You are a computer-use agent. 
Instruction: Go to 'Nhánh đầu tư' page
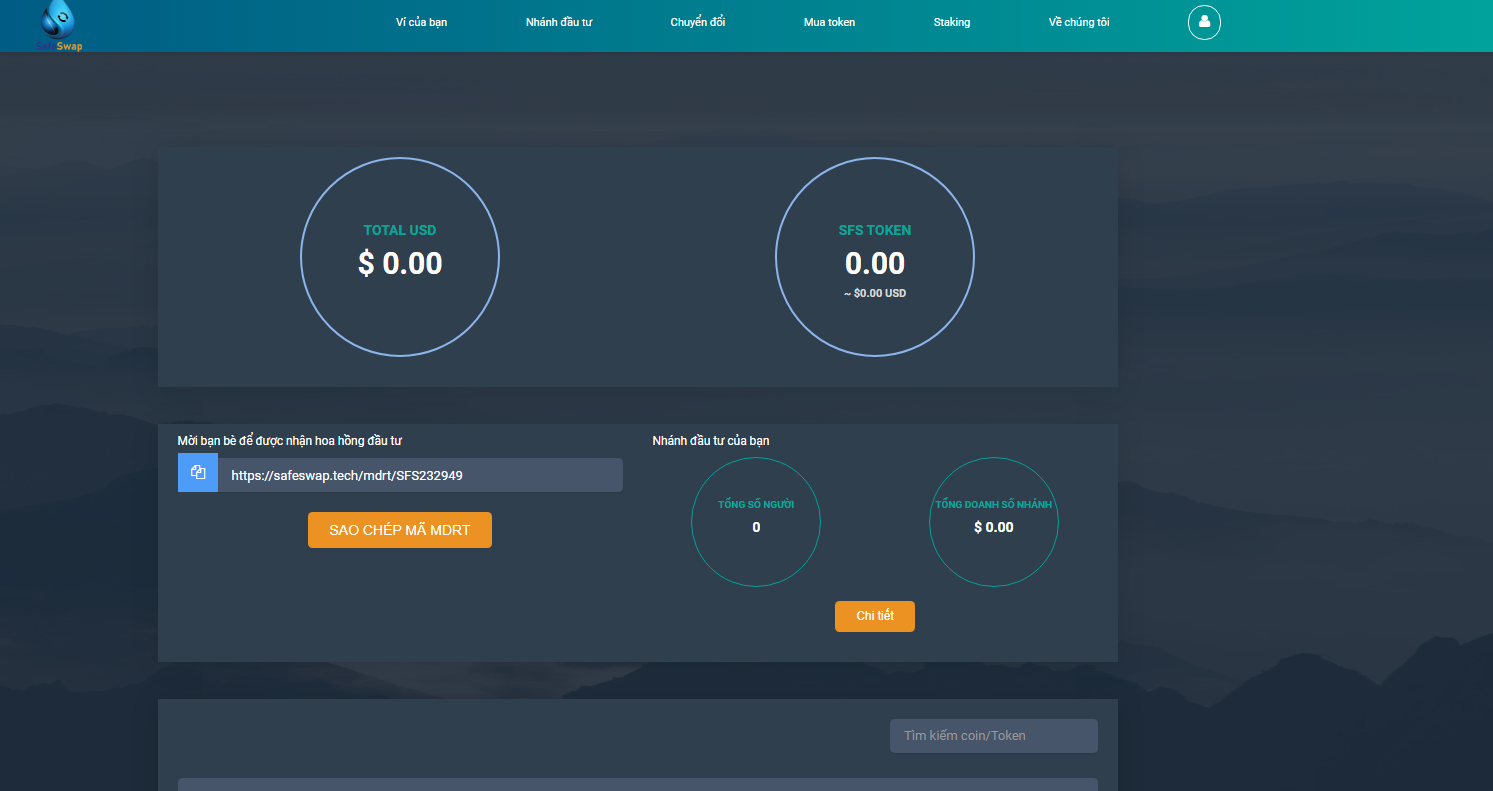(x=559, y=22)
